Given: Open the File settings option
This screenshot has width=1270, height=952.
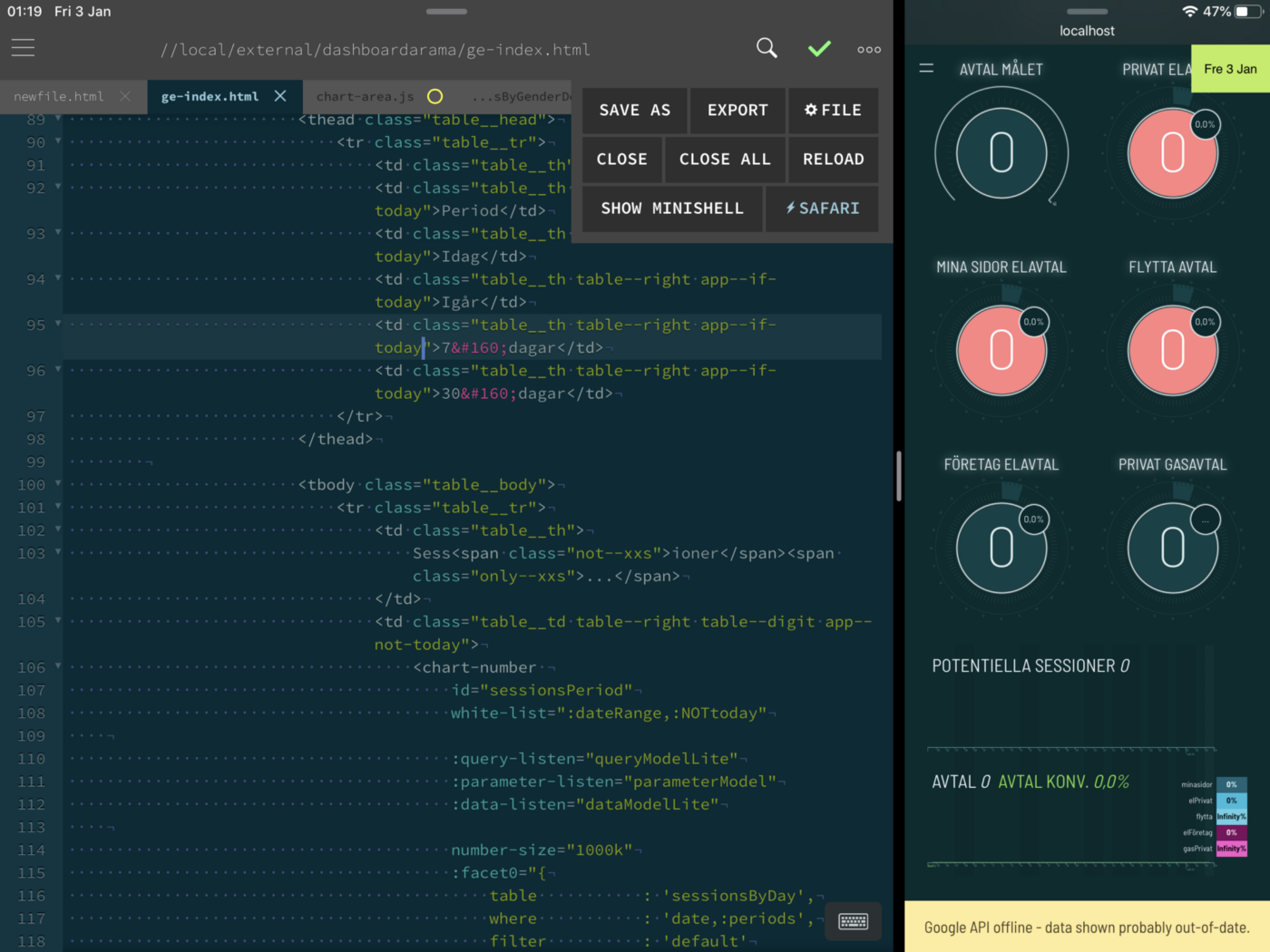Looking at the screenshot, I should click(x=833, y=111).
